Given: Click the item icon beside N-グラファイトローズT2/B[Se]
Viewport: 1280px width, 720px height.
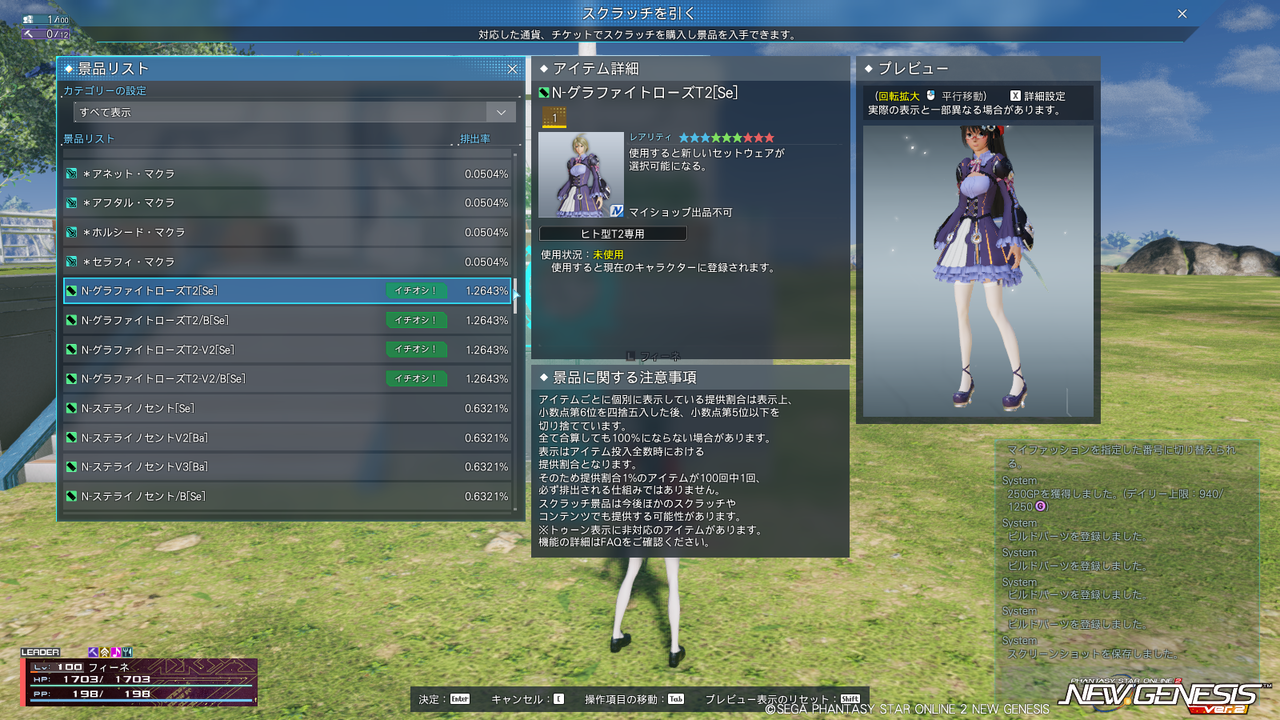Looking at the screenshot, I should [72, 320].
